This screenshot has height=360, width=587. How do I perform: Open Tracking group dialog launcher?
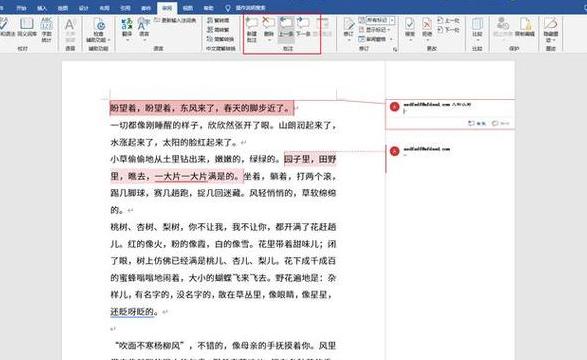[x=395, y=49]
